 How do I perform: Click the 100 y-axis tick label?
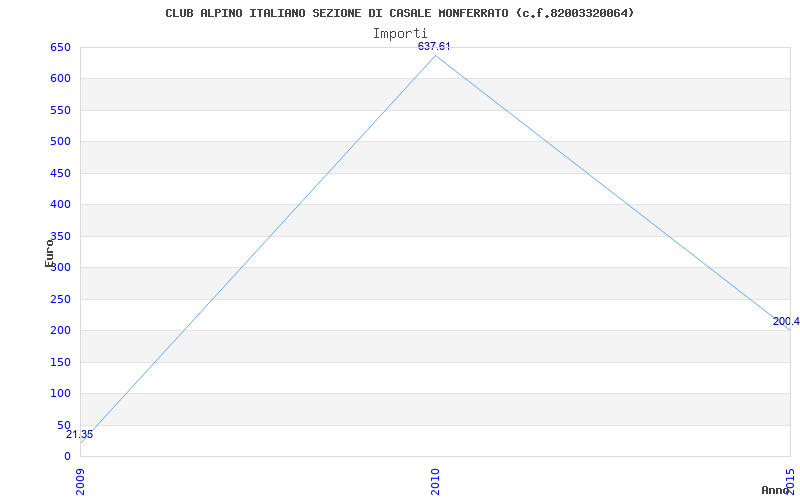pos(60,393)
